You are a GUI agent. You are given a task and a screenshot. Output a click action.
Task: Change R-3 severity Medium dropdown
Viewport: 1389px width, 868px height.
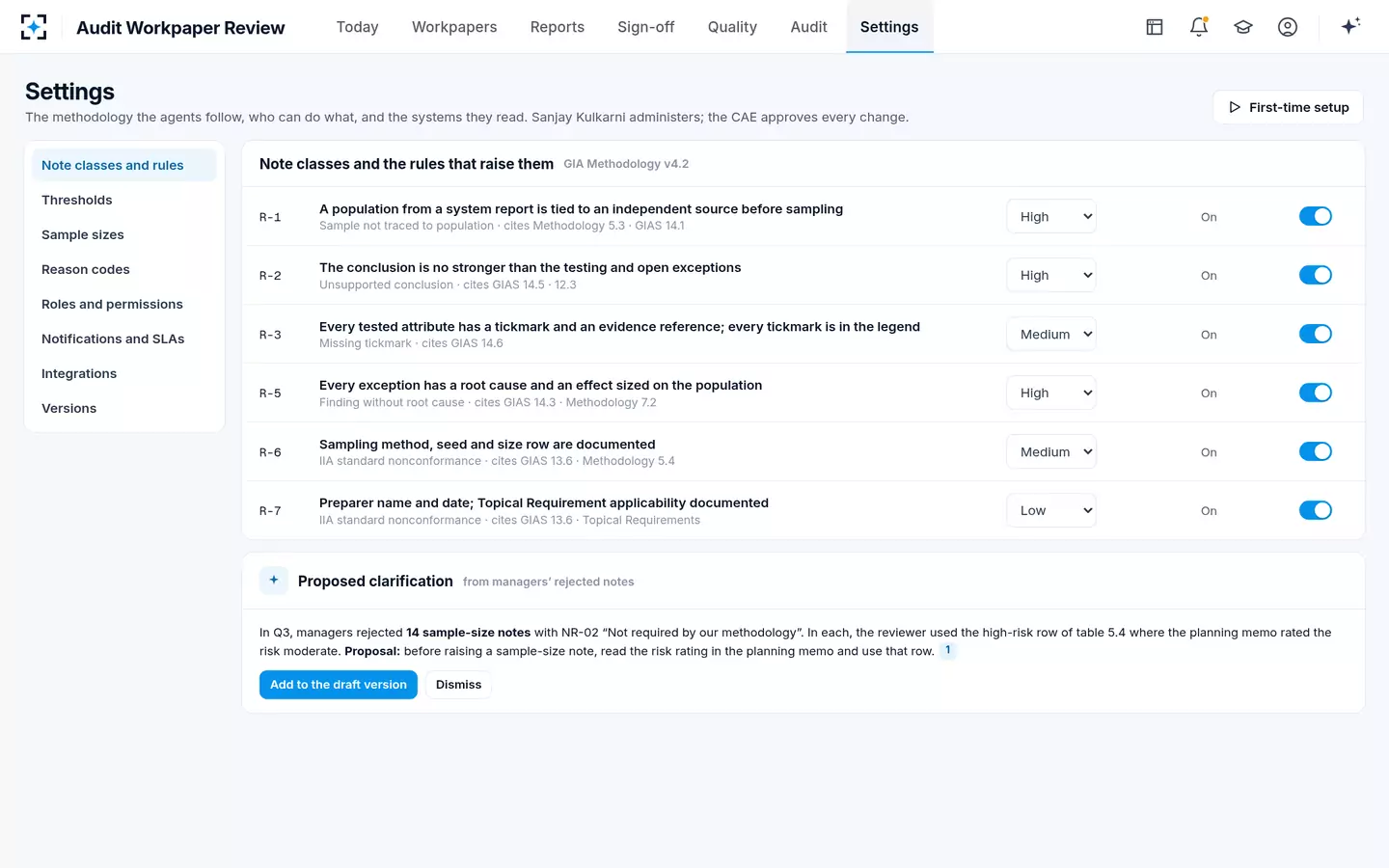click(x=1051, y=334)
